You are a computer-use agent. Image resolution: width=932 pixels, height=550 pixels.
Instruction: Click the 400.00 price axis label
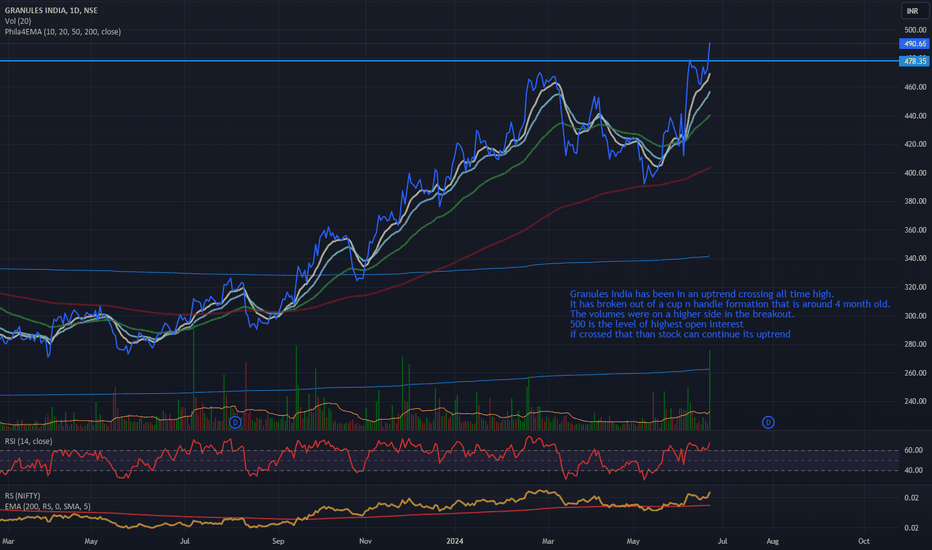point(915,173)
